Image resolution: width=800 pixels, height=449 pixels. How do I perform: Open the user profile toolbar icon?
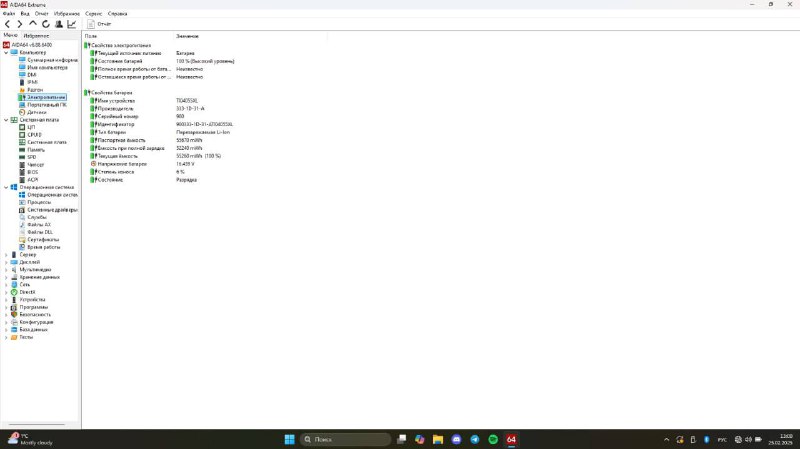[58, 23]
